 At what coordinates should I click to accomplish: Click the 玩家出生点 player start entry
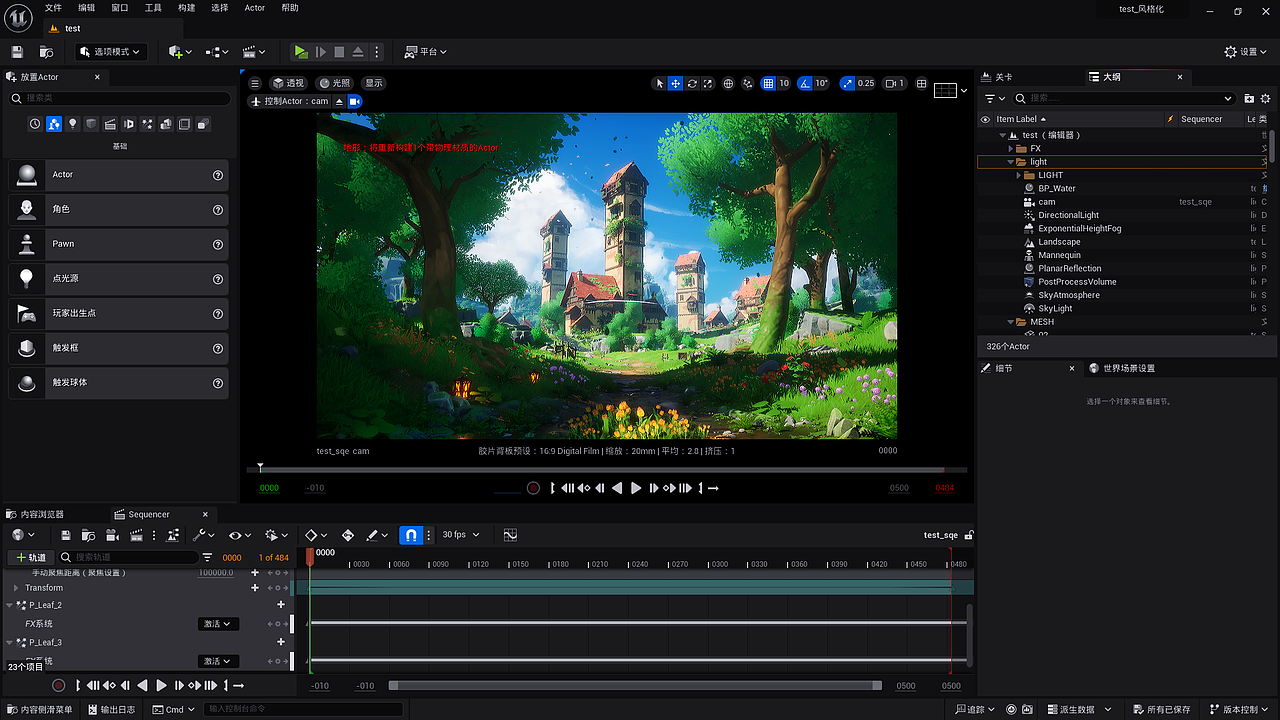[x=119, y=313]
